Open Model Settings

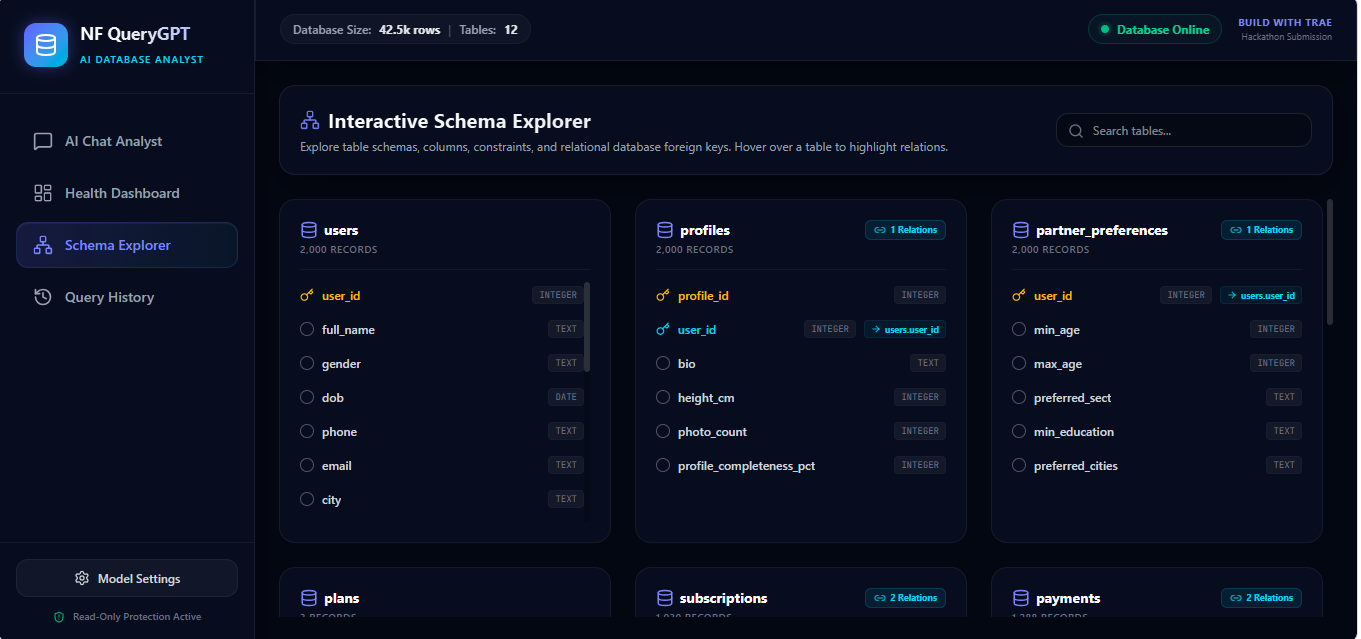point(127,578)
